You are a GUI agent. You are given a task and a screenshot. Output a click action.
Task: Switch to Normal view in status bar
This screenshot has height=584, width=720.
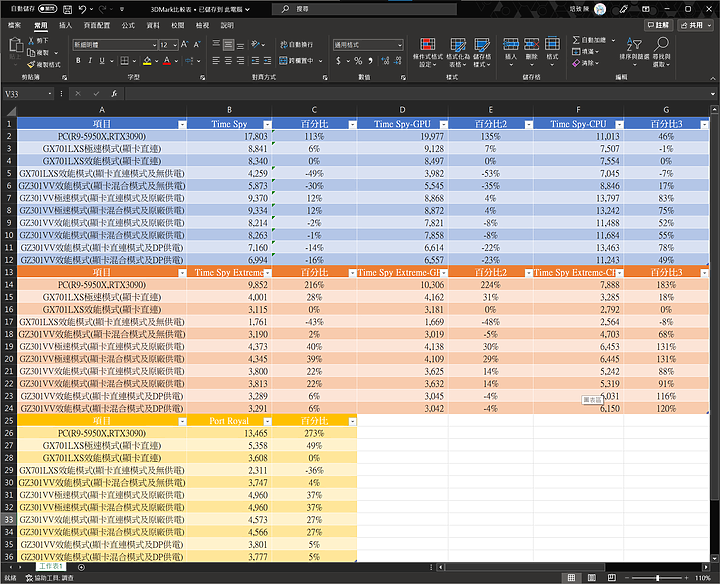pos(571,578)
